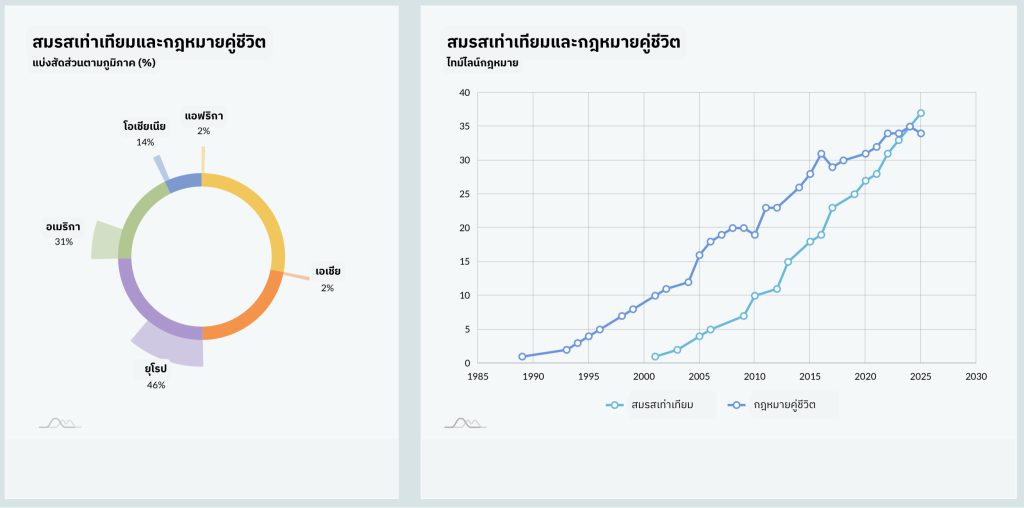Image resolution: width=1024 pixels, height=508 pixels.
Task: Click the ยุโรป 46% label
Action: (155, 376)
